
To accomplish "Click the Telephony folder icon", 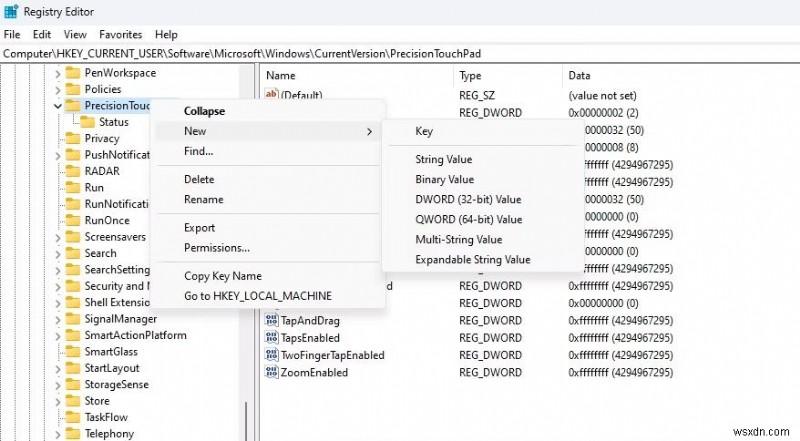I will tap(73, 433).
